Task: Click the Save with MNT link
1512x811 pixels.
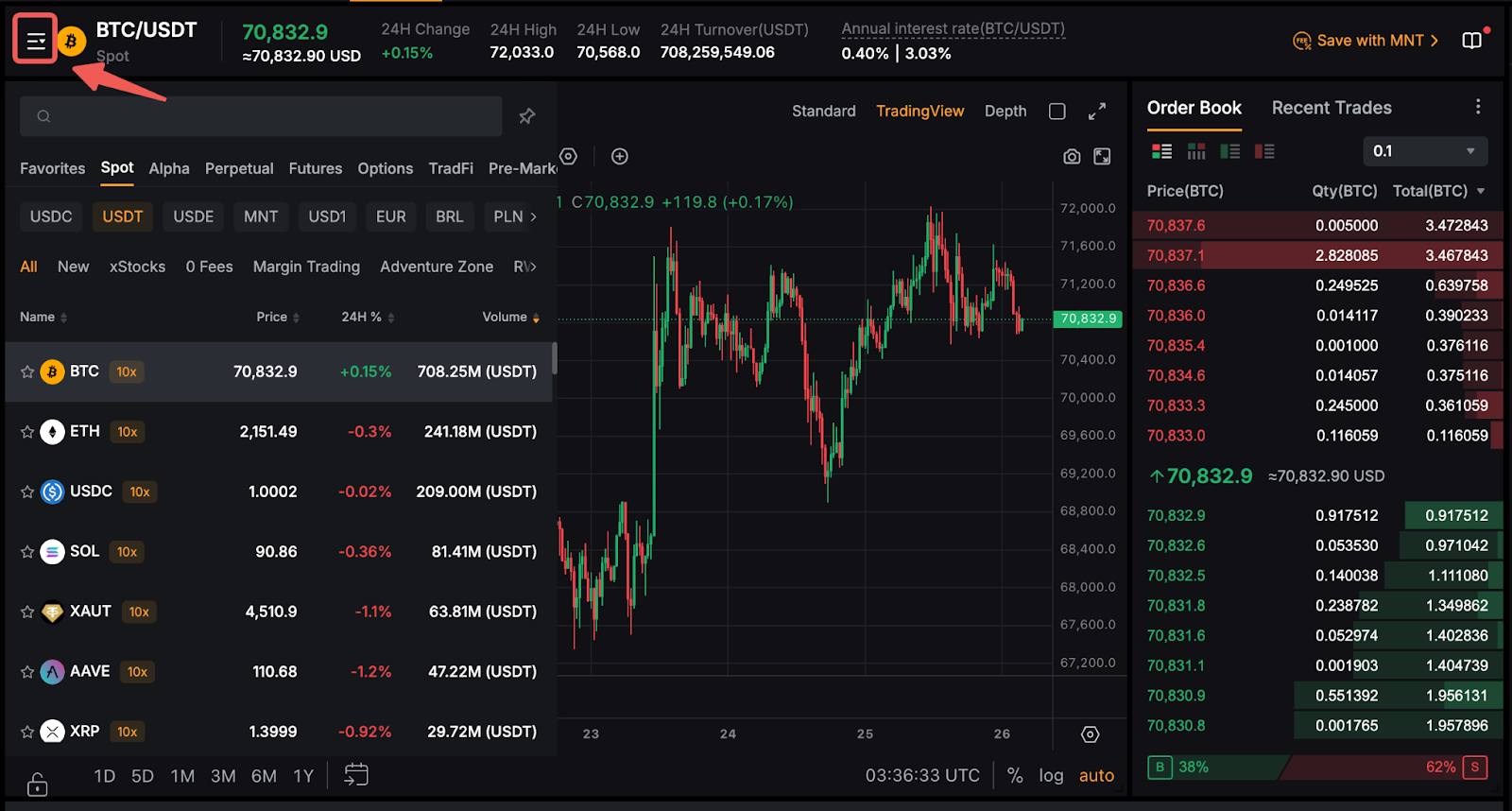Action: coord(1367,41)
